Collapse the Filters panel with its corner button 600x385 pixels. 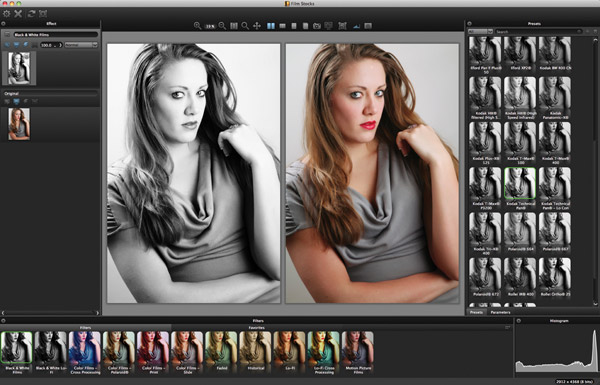pyautogui.click(x=3, y=320)
